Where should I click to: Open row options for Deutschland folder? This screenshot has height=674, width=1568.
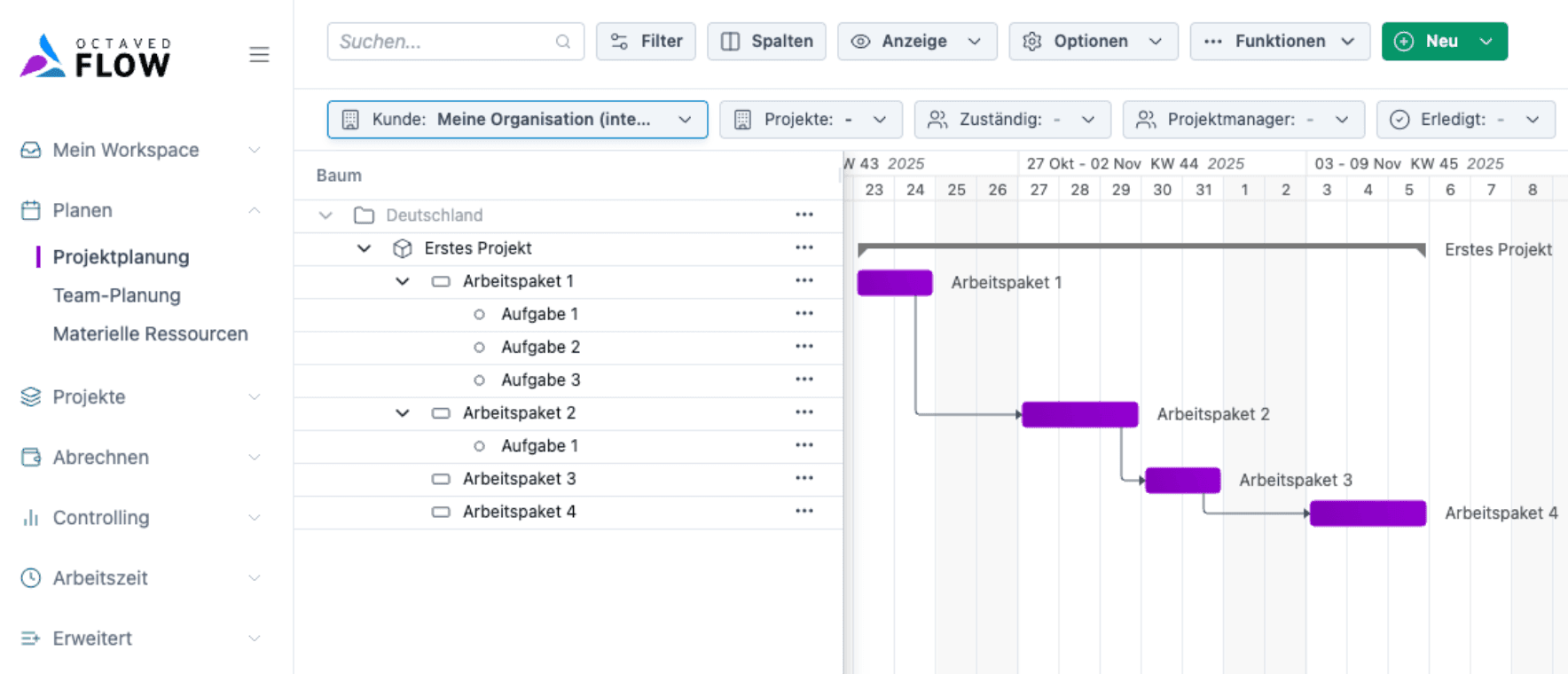coord(804,215)
